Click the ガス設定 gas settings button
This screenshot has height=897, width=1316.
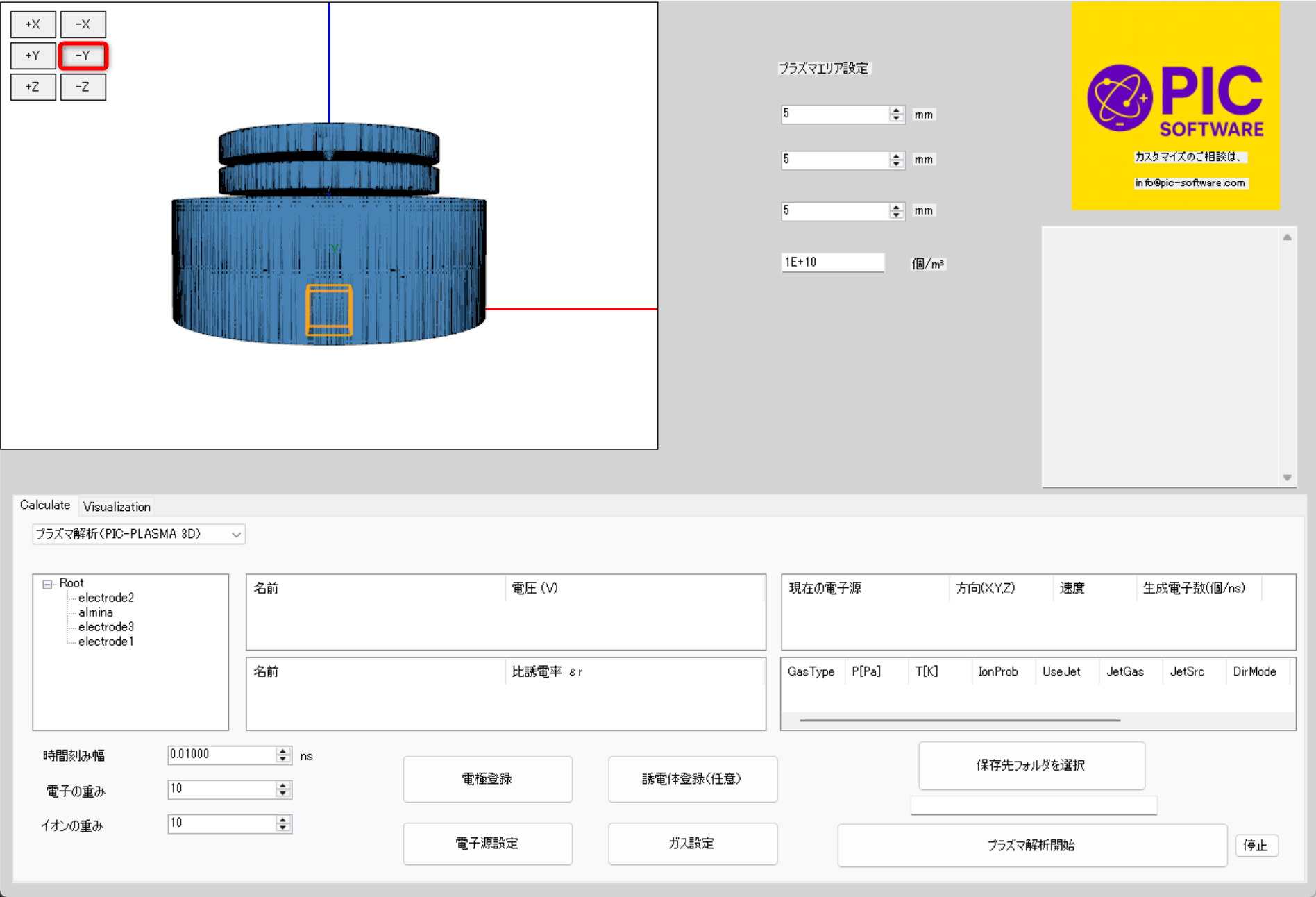coord(692,844)
